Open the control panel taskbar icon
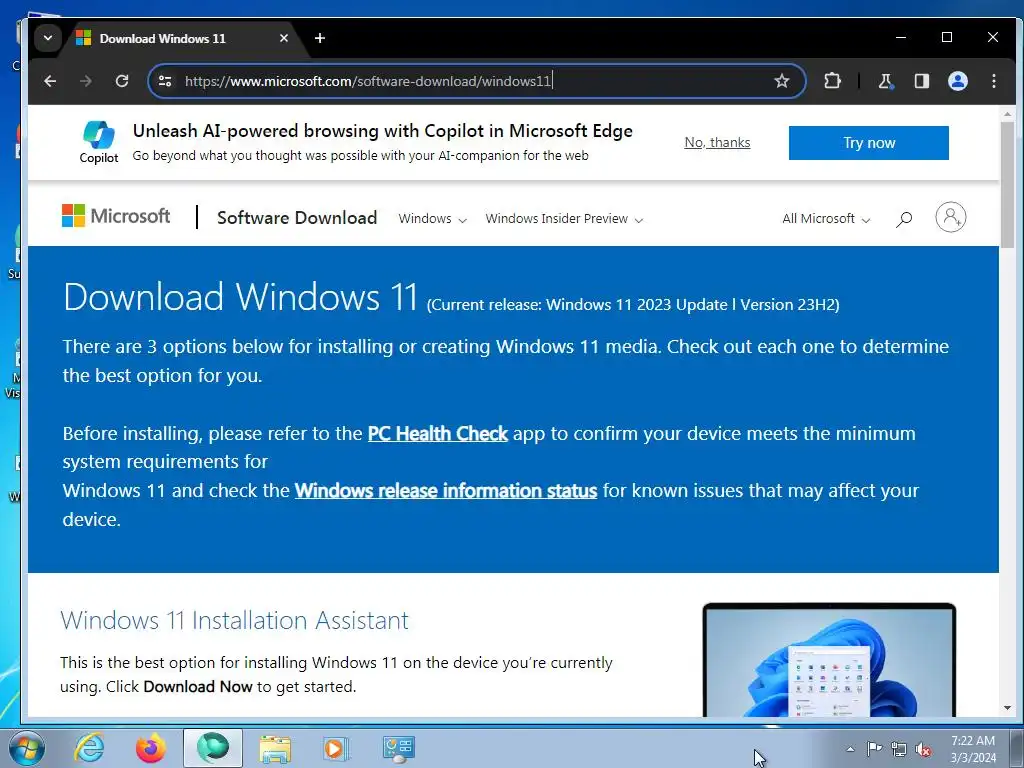Image resolution: width=1024 pixels, height=768 pixels. [398, 748]
